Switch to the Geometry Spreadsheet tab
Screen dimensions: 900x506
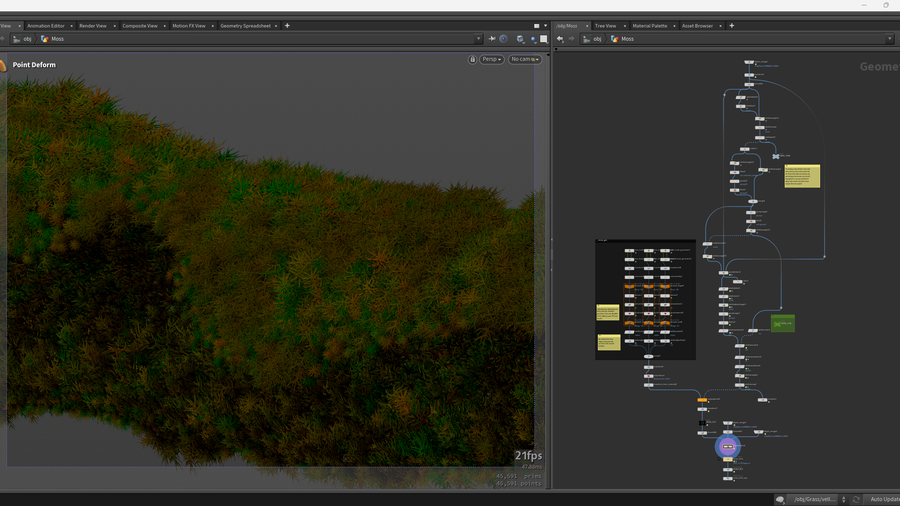click(x=247, y=26)
